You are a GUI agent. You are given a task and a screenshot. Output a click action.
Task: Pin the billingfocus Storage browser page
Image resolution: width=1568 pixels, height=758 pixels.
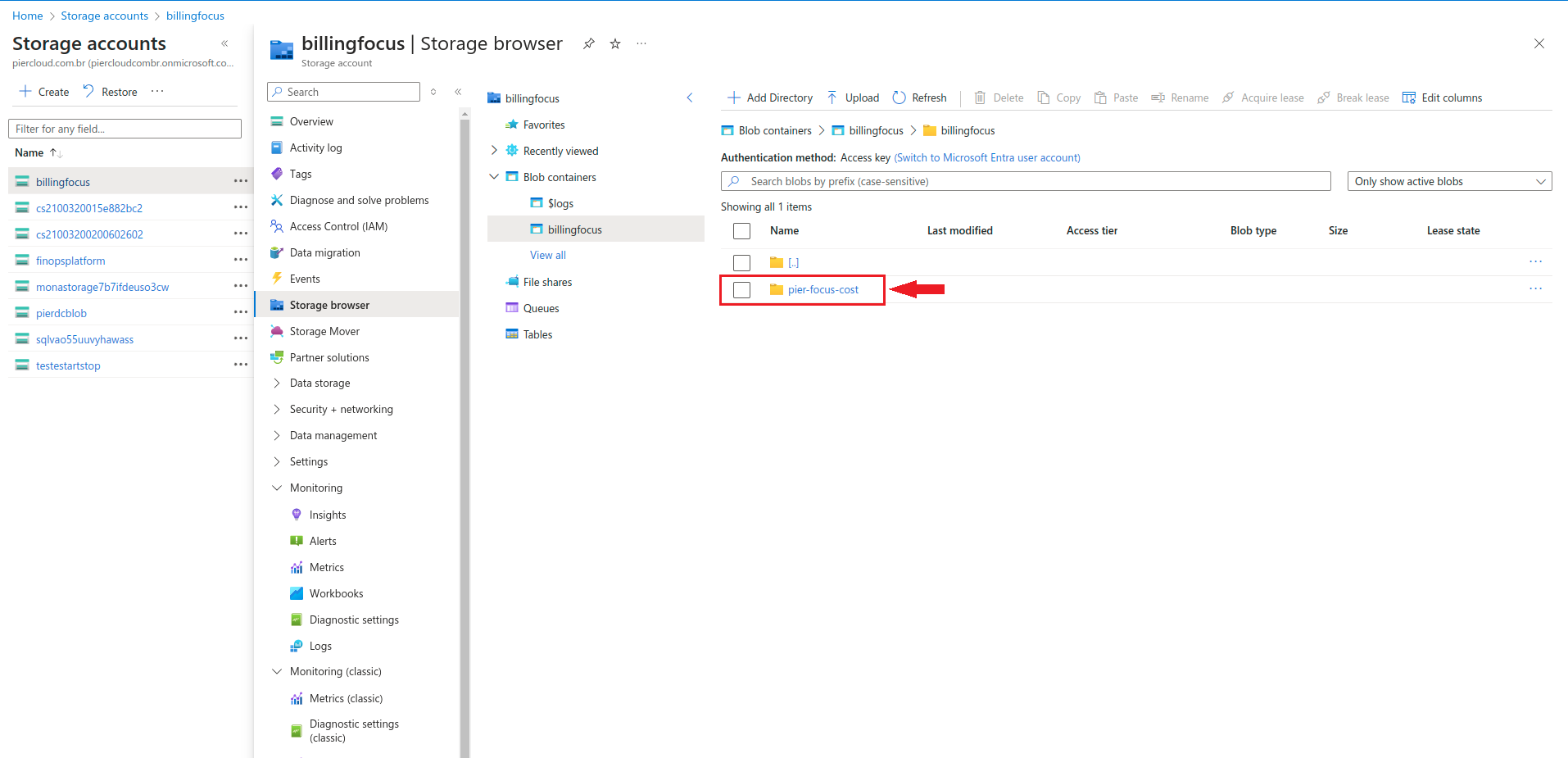click(589, 44)
